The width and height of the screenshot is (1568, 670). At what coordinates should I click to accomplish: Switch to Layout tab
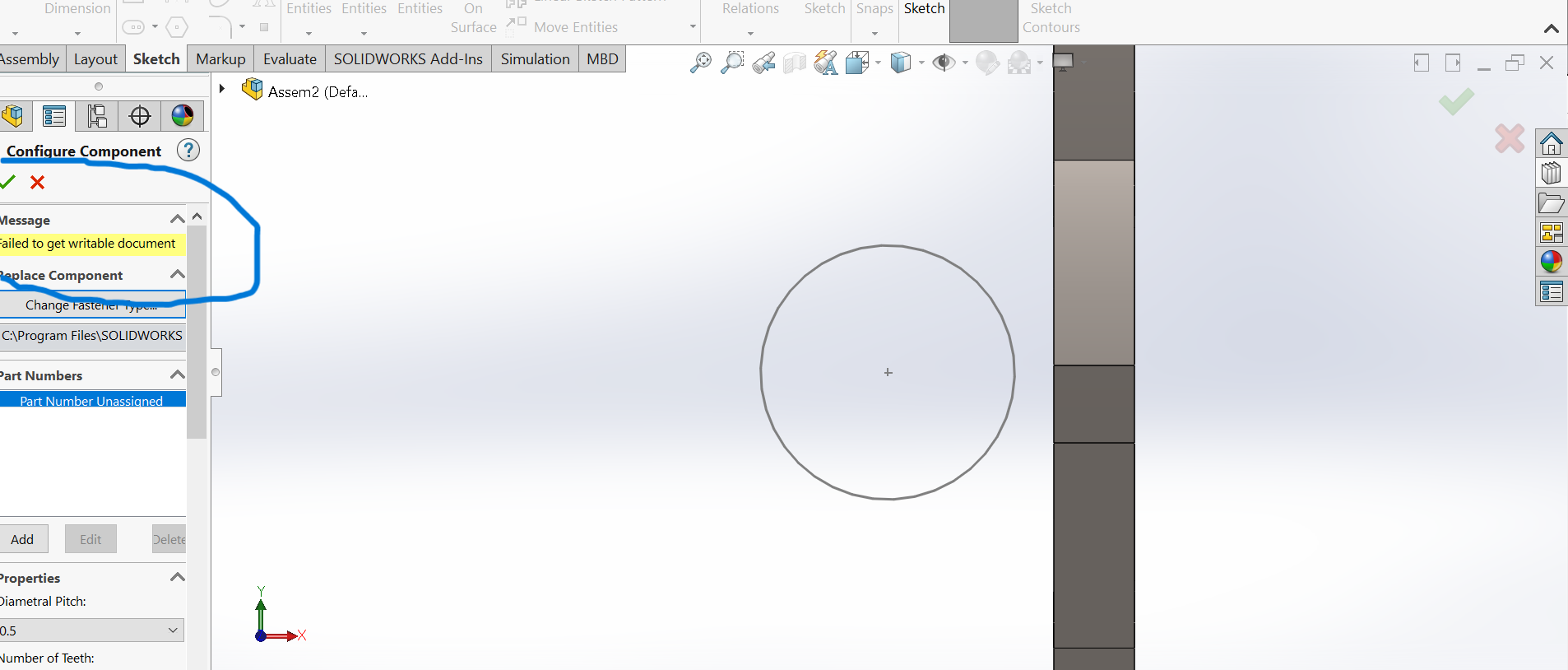point(95,59)
